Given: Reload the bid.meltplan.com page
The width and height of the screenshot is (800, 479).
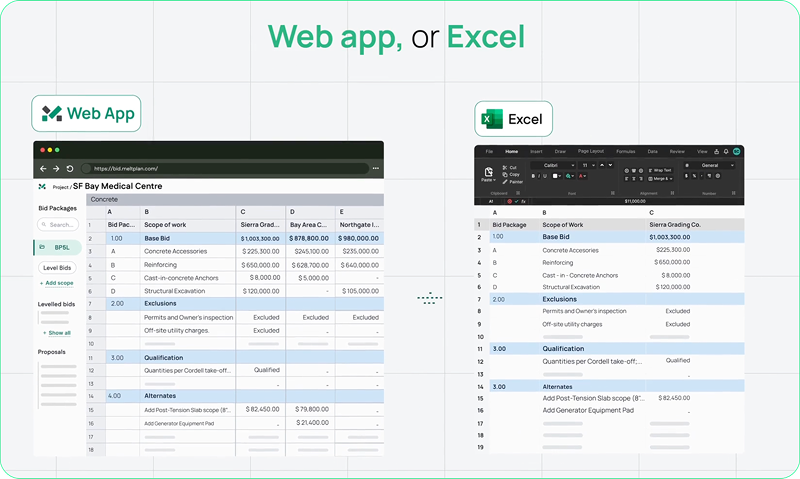Looking at the screenshot, I should [x=70, y=168].
